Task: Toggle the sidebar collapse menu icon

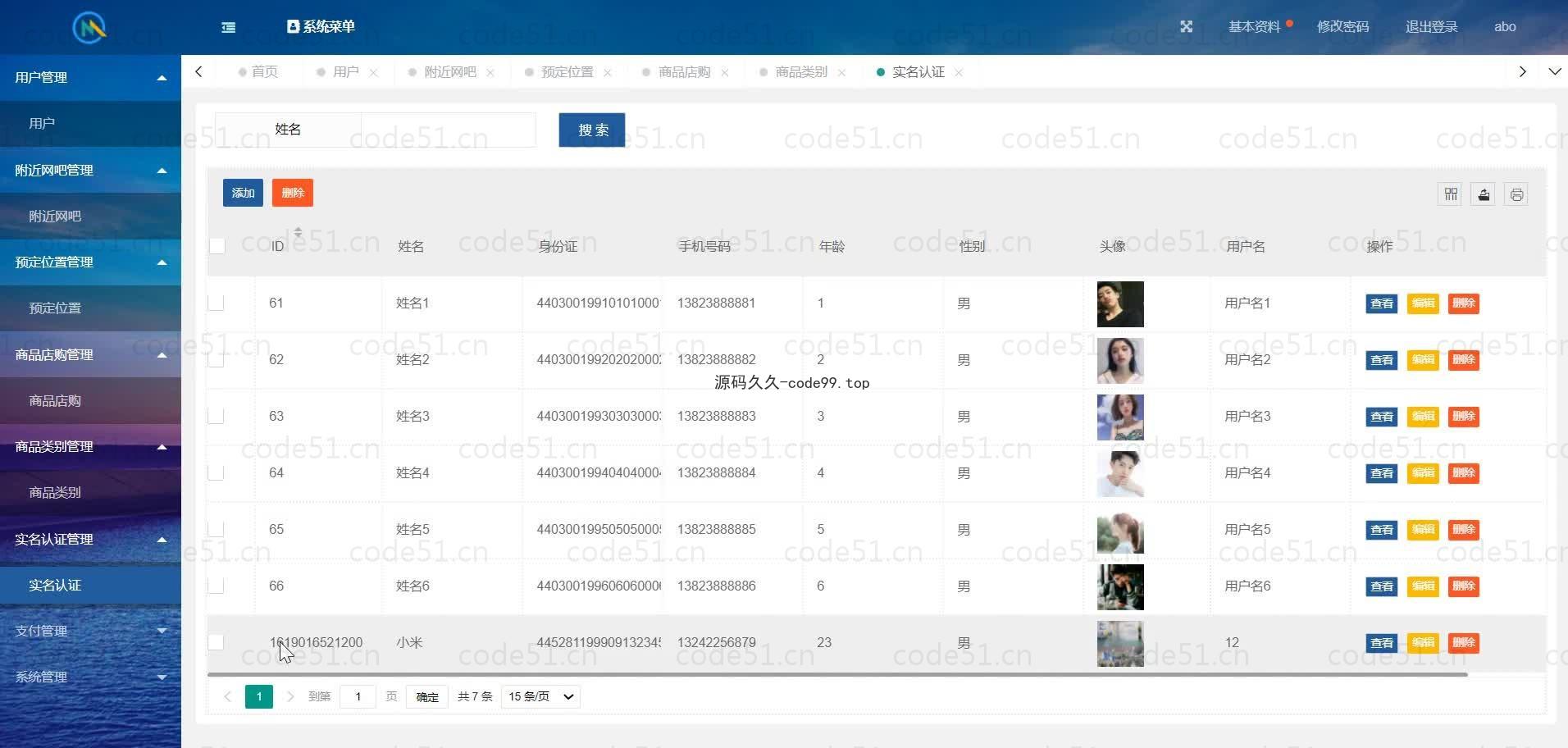Action: coord(229,27)
